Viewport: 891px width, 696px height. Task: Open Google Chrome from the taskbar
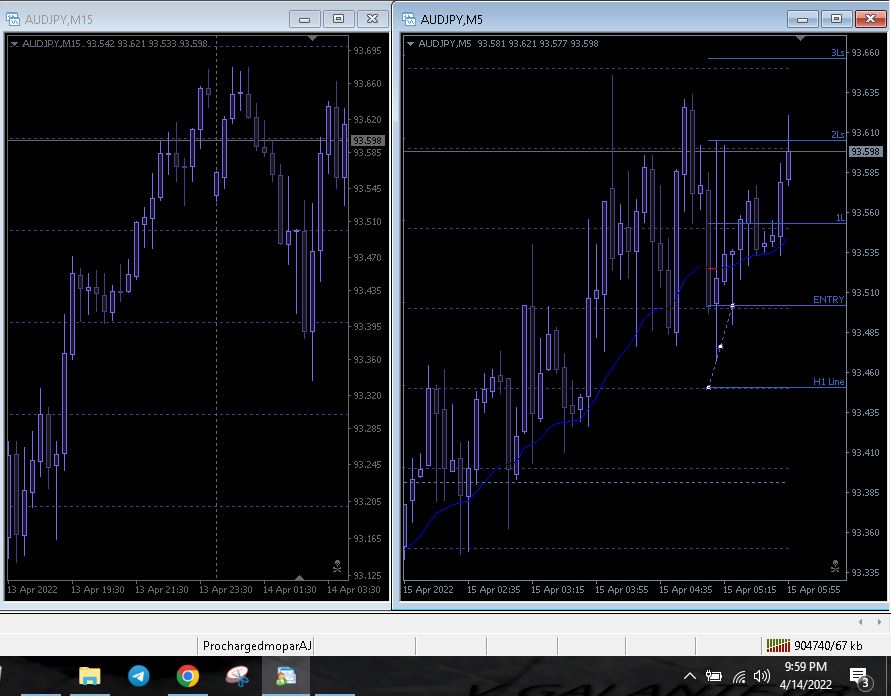[x=188, y=676]
